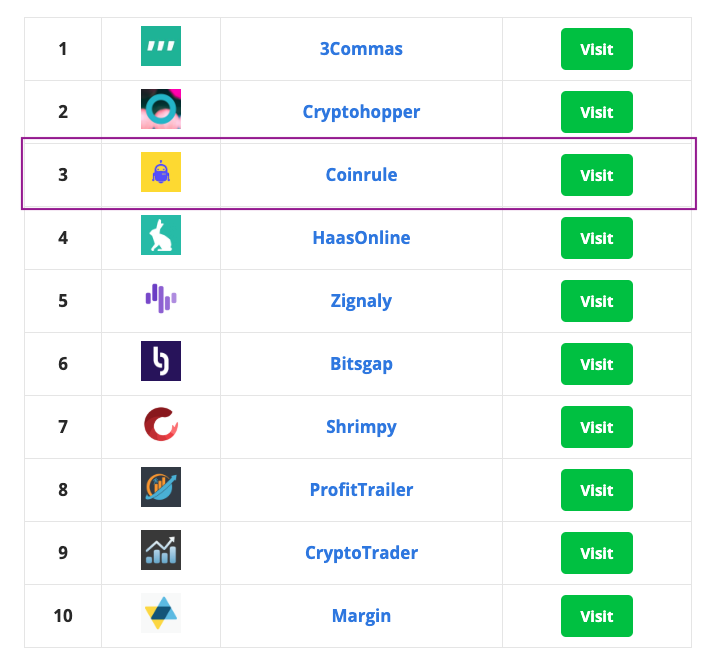Click the HaasOnline rabbit logo
The width and height of the screenshot is (706, 656).
click(161, 235)
